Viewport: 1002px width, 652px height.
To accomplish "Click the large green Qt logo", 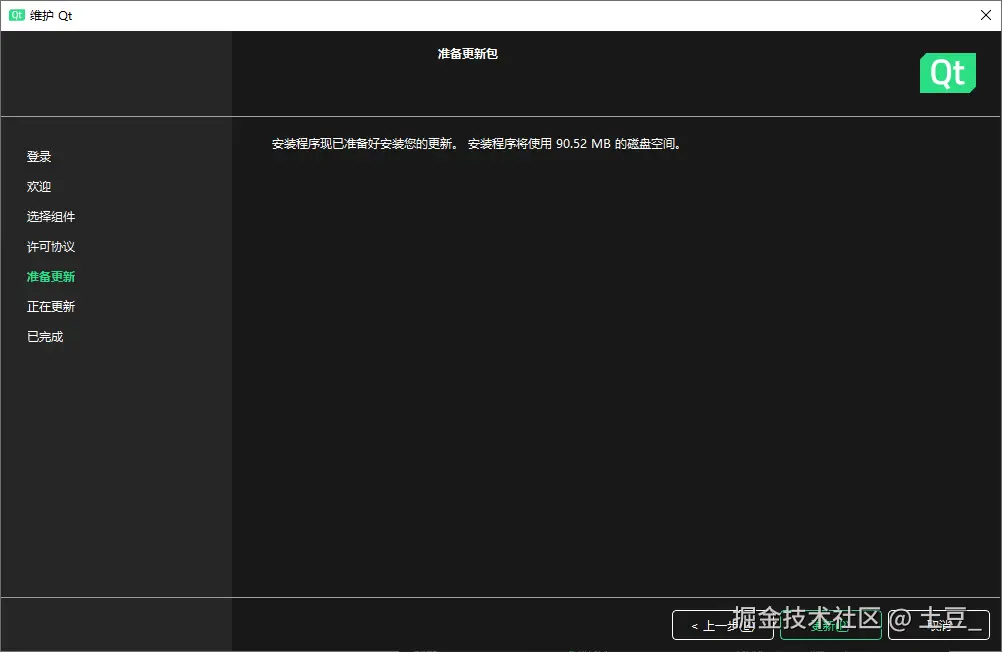I will click(x=948, y=73).
